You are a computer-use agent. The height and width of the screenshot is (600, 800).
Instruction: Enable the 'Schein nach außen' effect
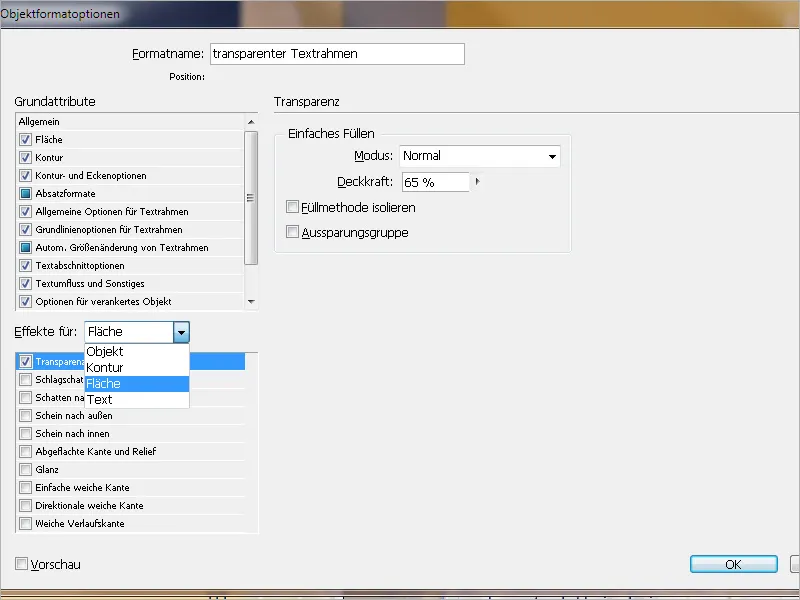(x=25, y=415)
